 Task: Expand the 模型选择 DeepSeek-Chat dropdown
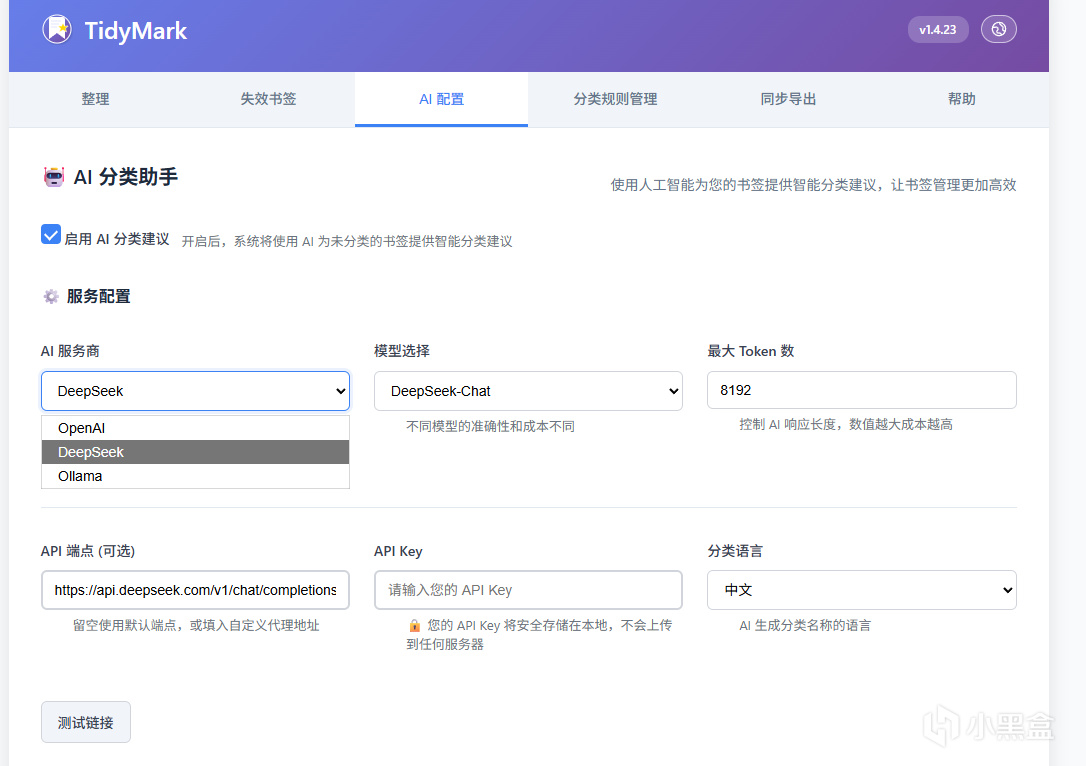point(528,391)
